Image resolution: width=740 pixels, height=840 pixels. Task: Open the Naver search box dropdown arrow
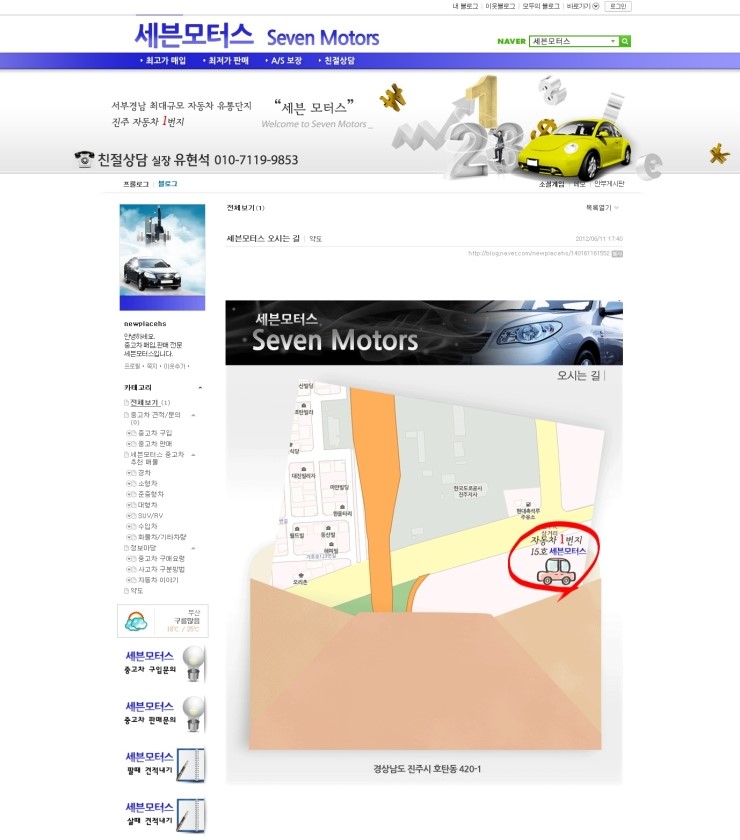coord(613,41)
